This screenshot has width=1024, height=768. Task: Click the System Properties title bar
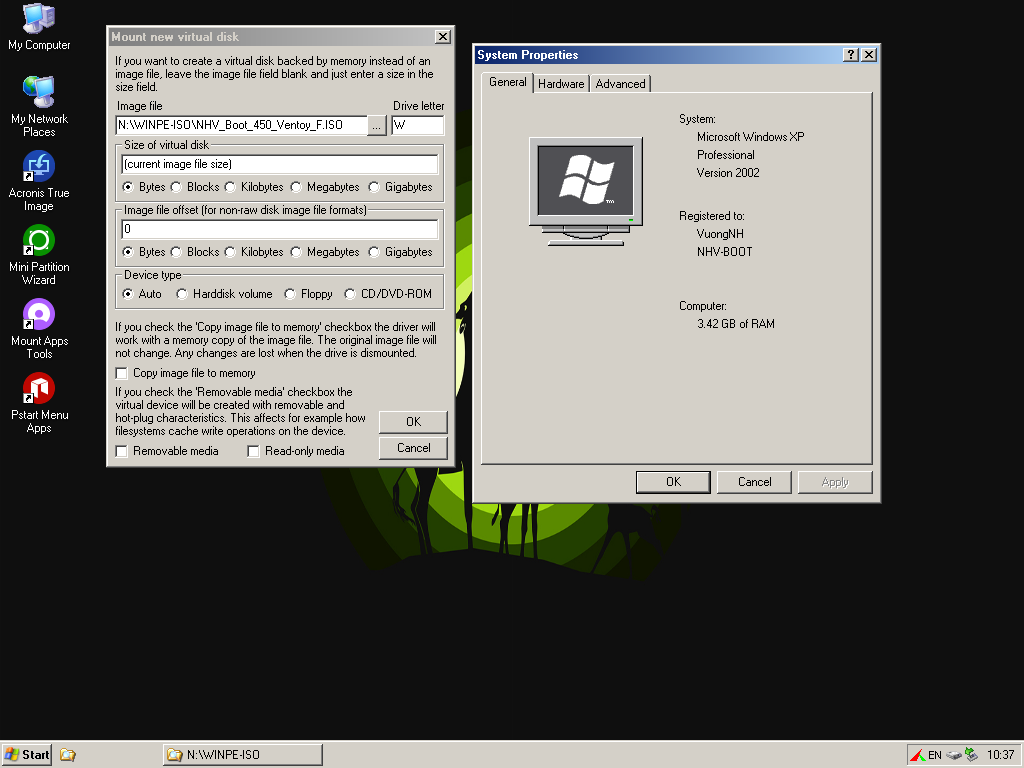coord(658,55)
